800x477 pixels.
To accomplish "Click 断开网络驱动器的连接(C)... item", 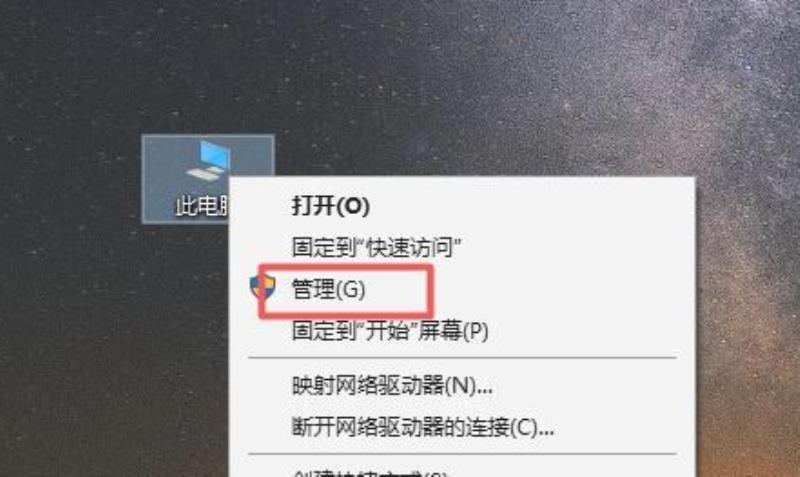I will coord(422,427).
